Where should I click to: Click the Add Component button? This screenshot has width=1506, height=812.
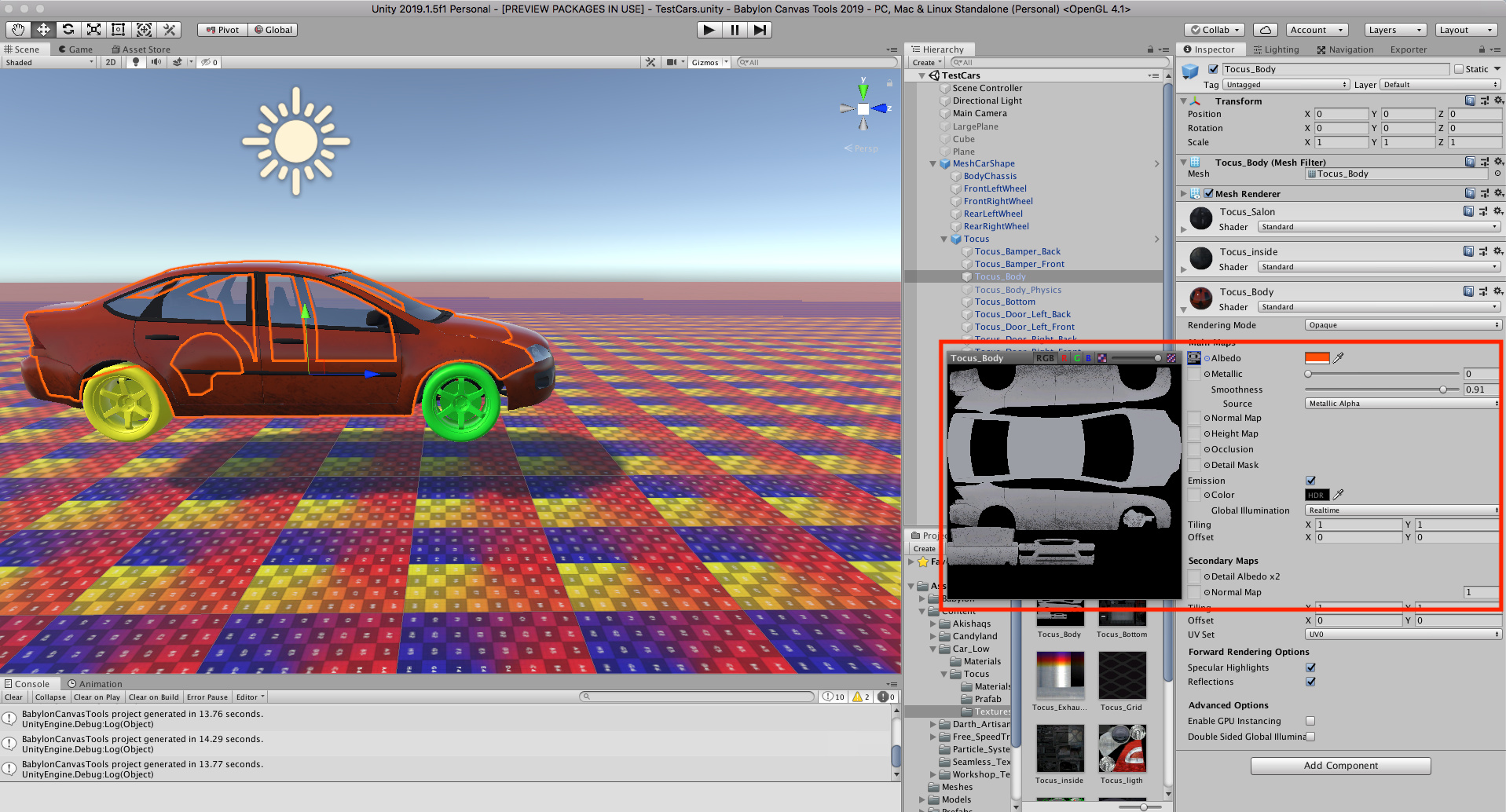(1340, 766)
